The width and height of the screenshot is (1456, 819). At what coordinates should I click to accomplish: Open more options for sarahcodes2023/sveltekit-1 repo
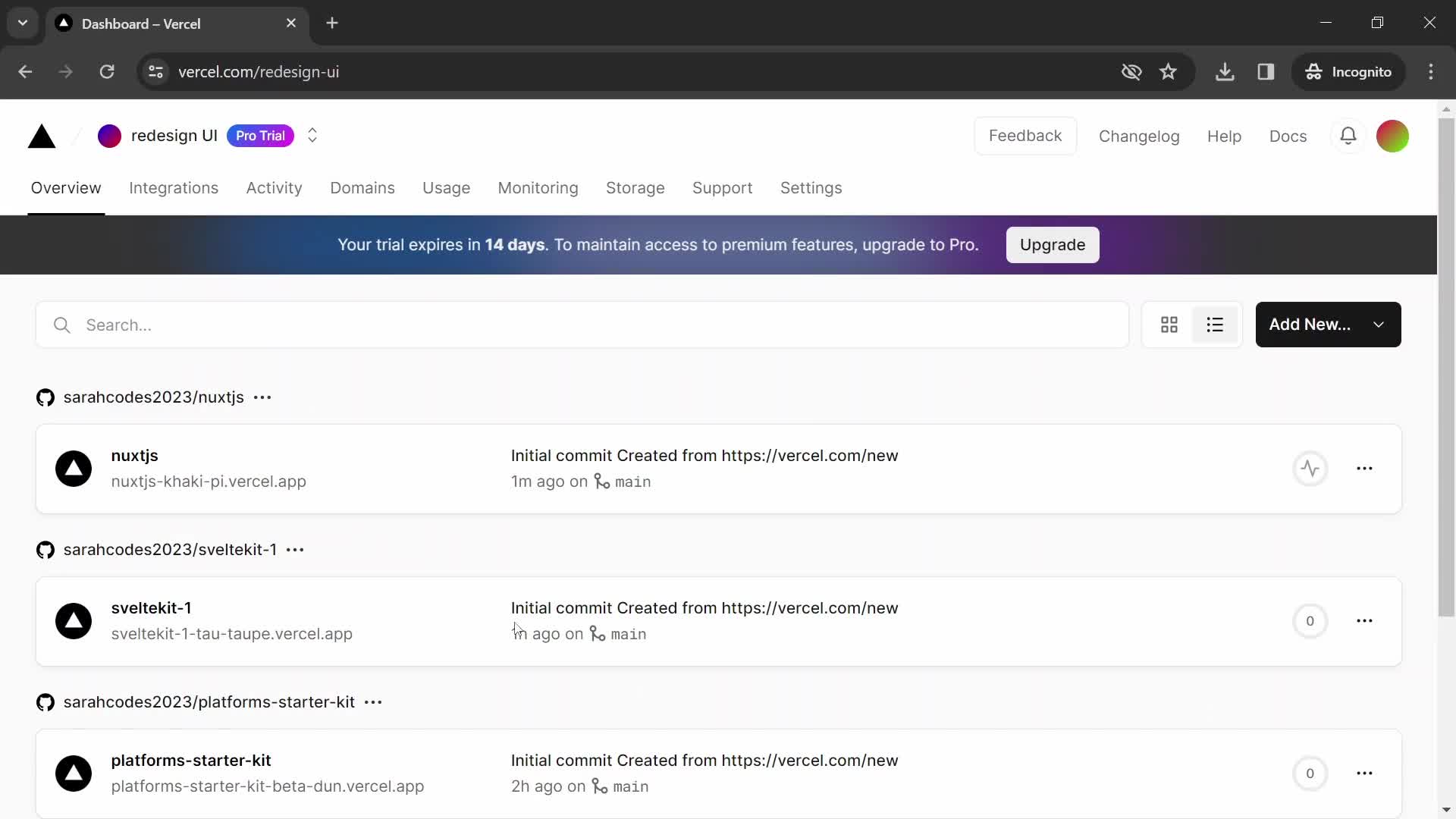(x=295, y=550)
